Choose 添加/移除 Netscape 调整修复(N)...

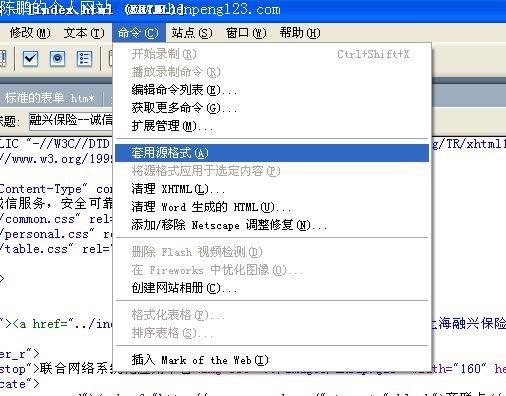pos(272,225)
